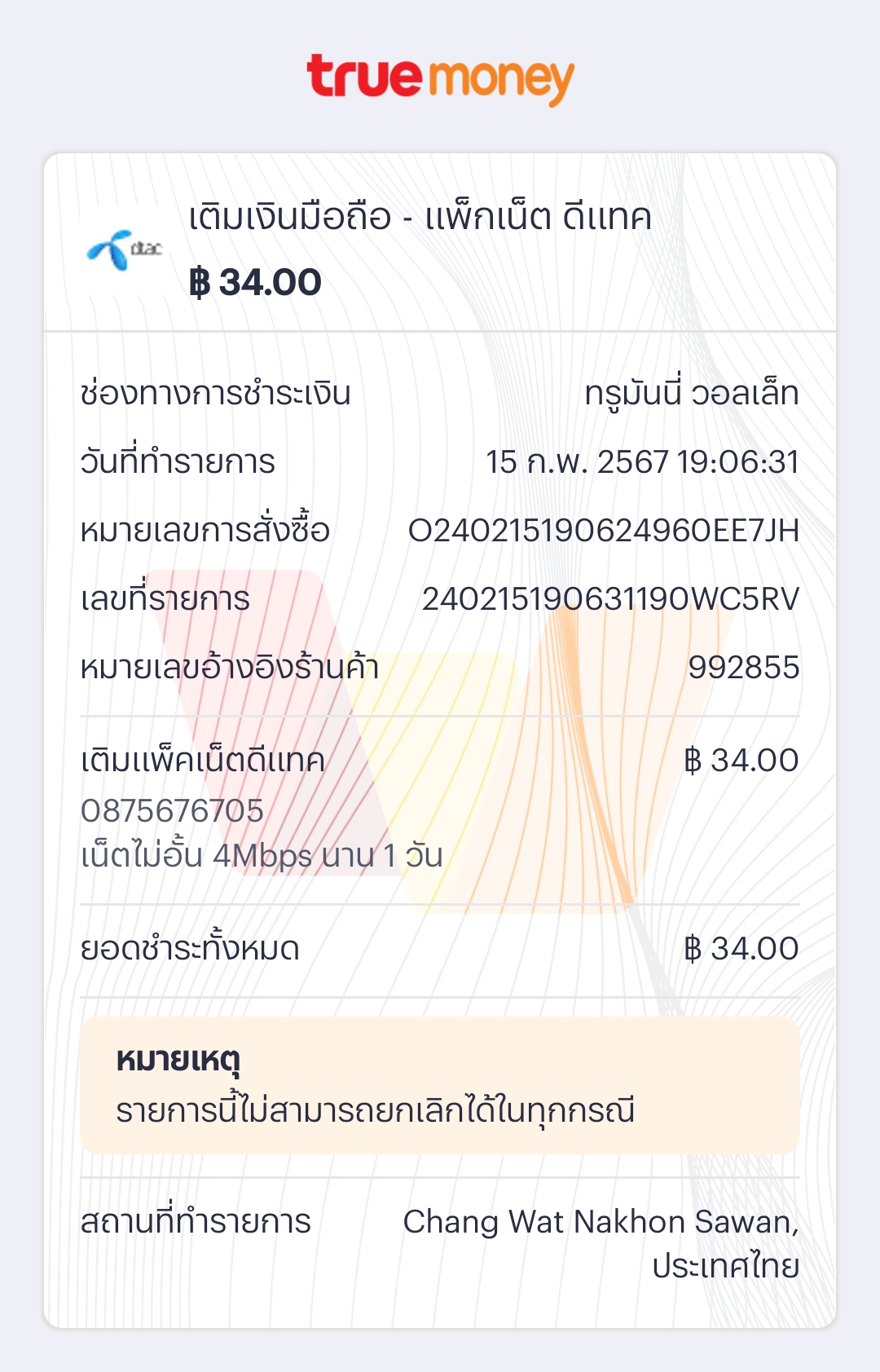Viewport: 880px width, 1372px height.
Task: Tap the หมายเลขการสั่งซื้อ label
Action: [x=205, y=531]
